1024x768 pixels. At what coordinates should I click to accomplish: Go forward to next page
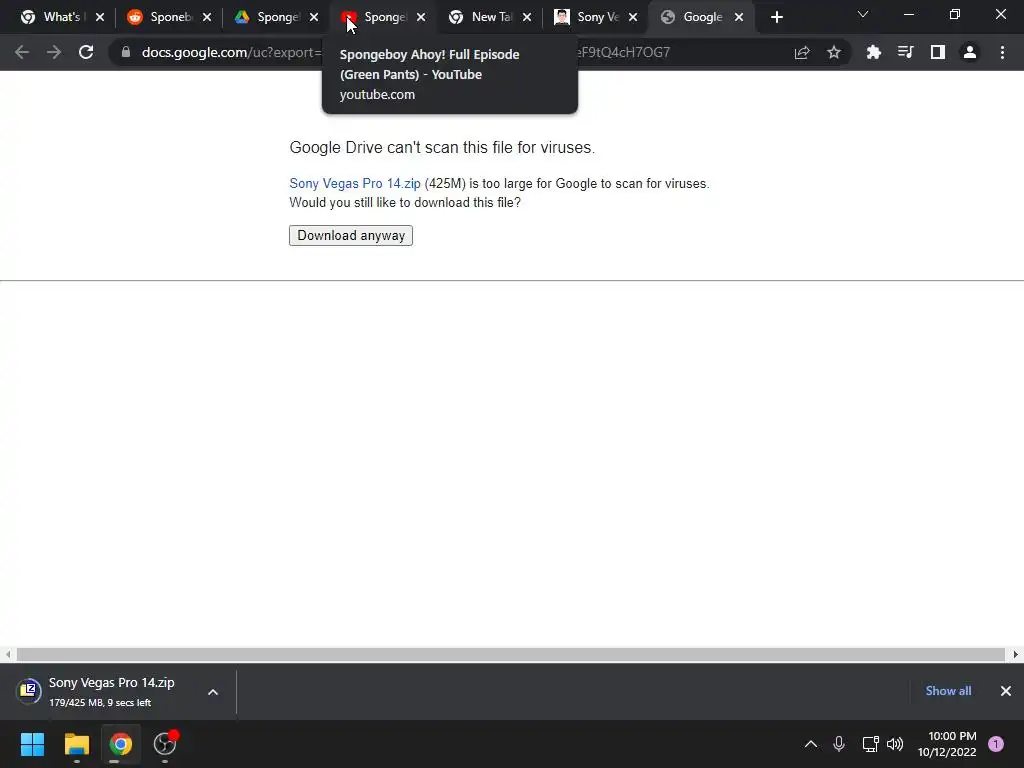(x=54, y=52)
